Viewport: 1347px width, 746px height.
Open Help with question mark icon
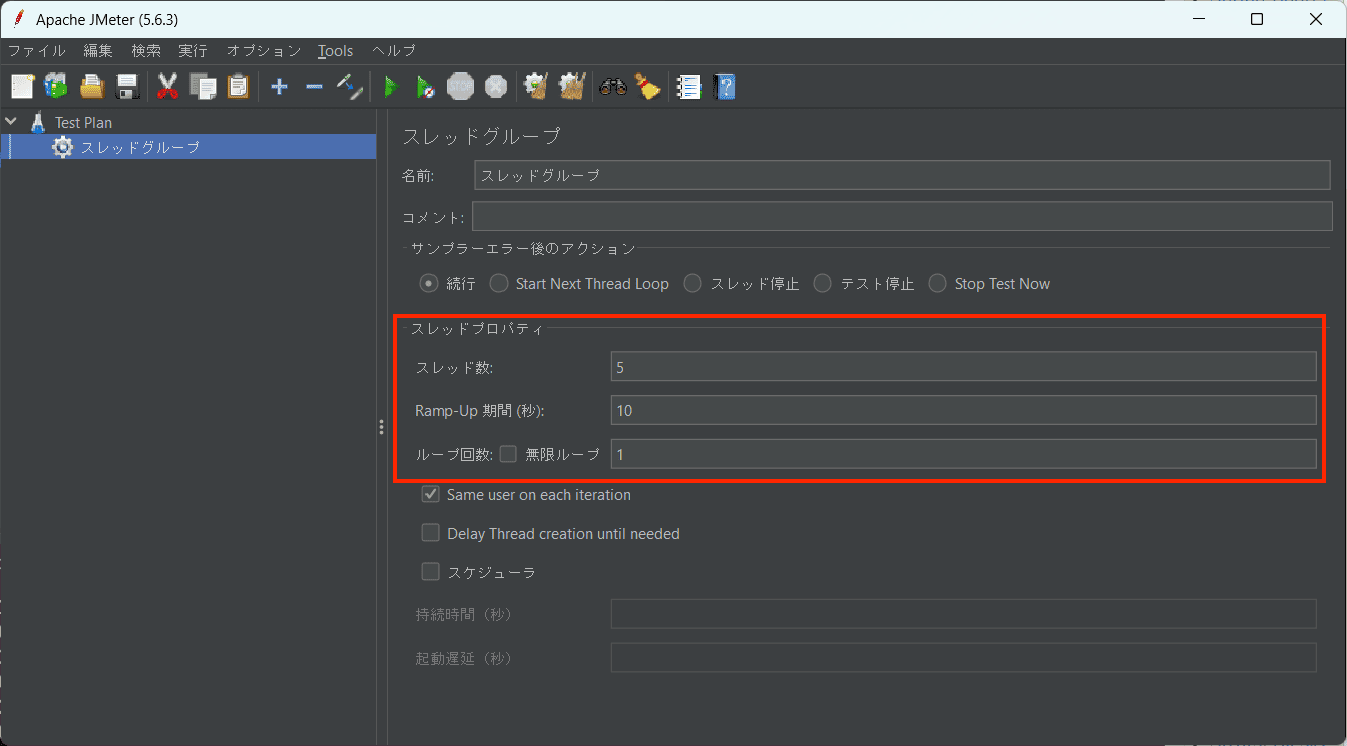(x=724, y=87)
